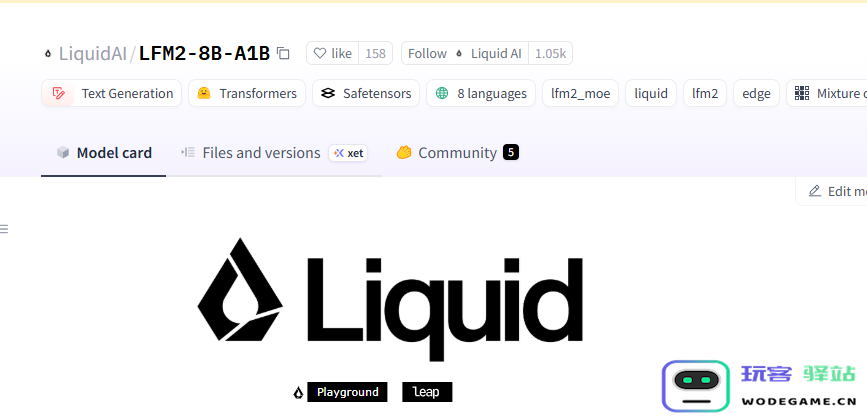Click the Safetensors tag

tap(365, 93)
